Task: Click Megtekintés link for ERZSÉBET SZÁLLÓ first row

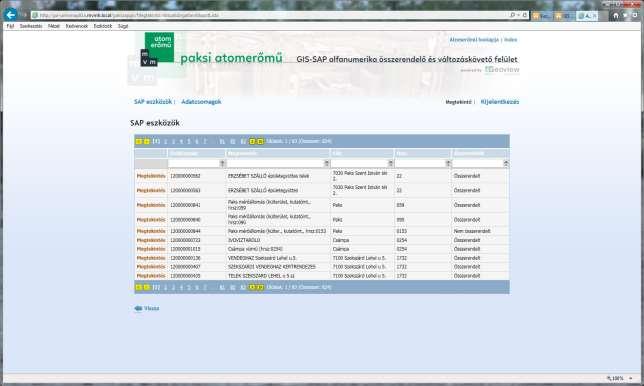Action: pos(151,176)
